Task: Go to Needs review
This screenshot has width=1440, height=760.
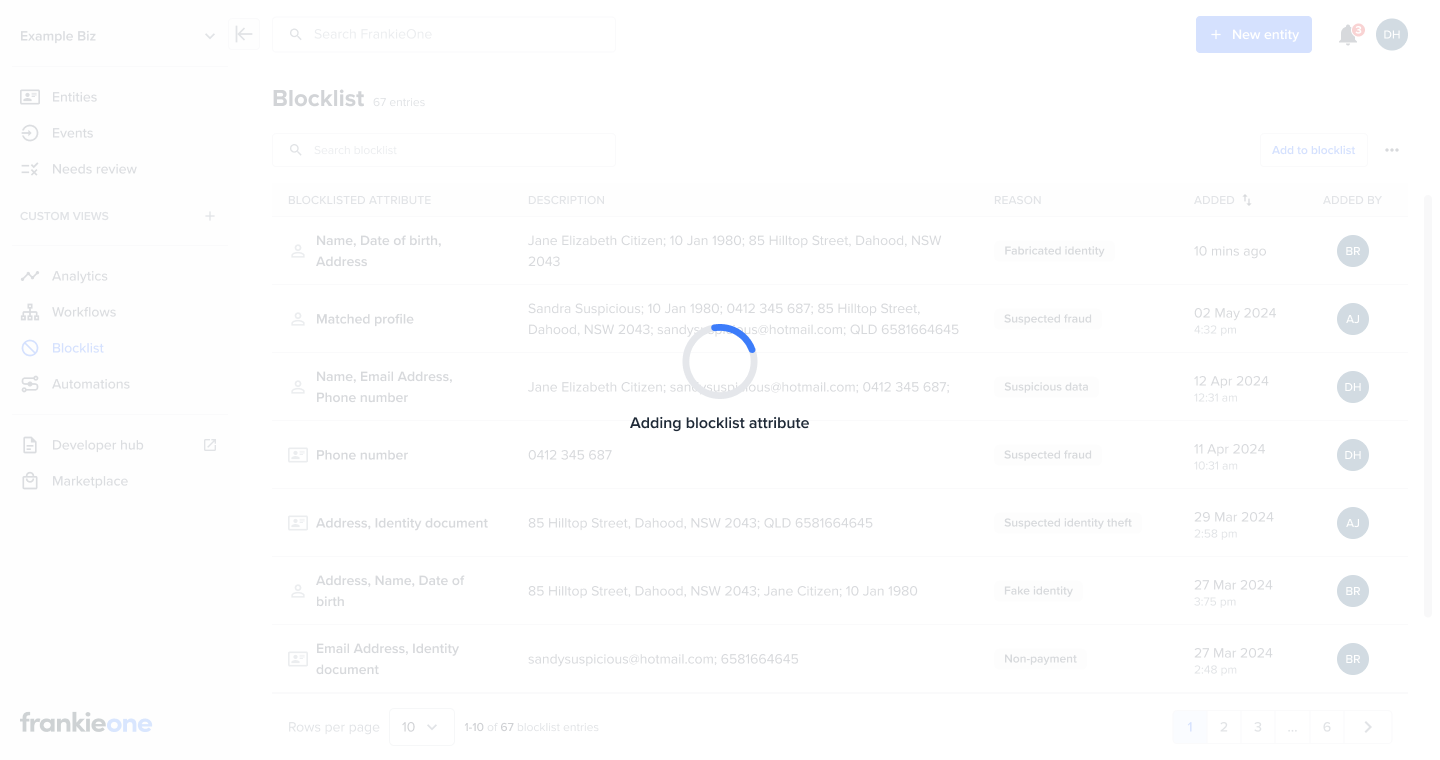Action: click(94, 169)
